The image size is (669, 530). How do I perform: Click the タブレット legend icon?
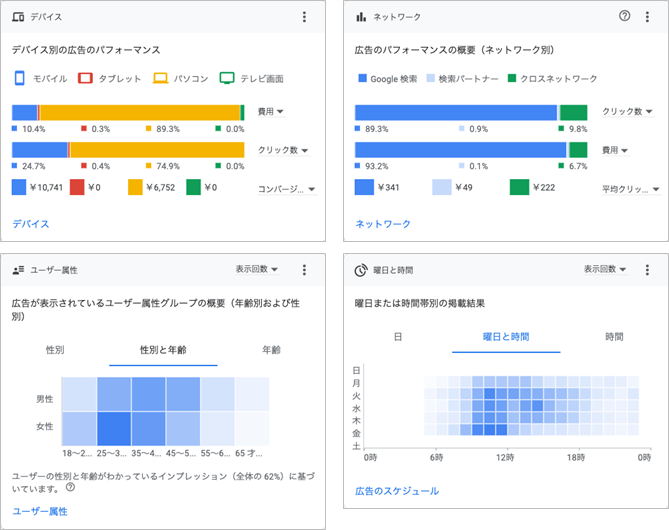click(85, 78)
